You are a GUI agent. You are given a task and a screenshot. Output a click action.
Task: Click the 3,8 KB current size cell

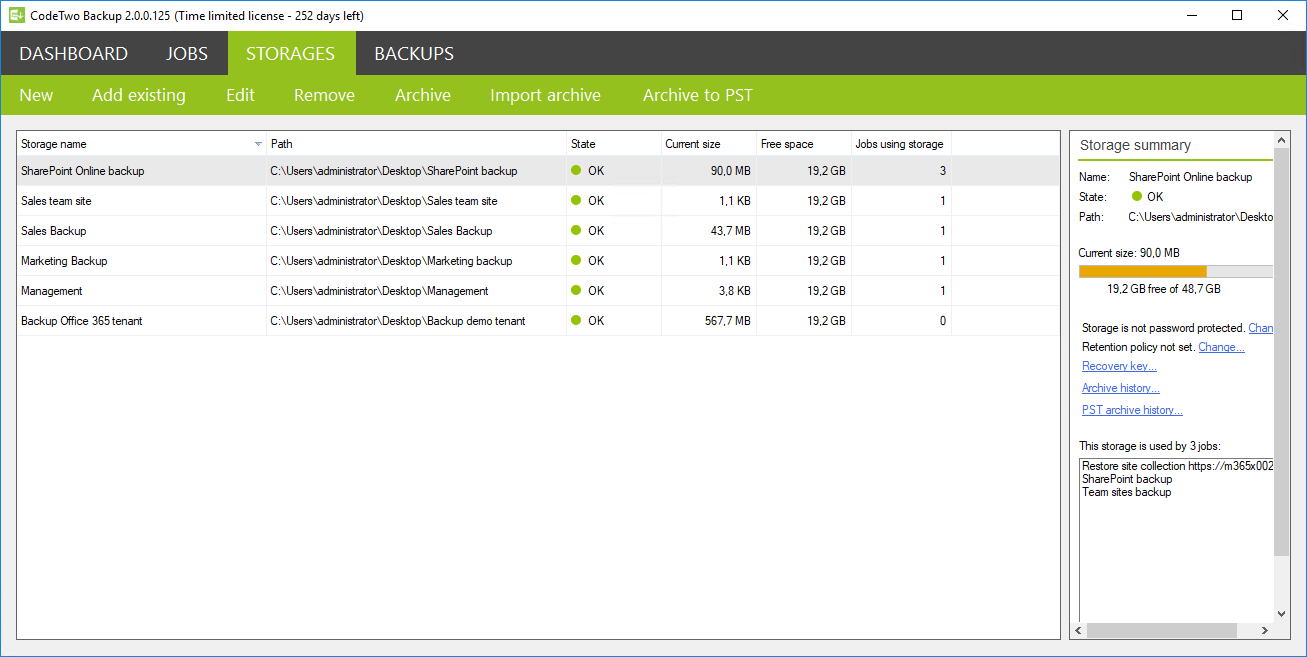pyautogui.click(x=734, y=291)
